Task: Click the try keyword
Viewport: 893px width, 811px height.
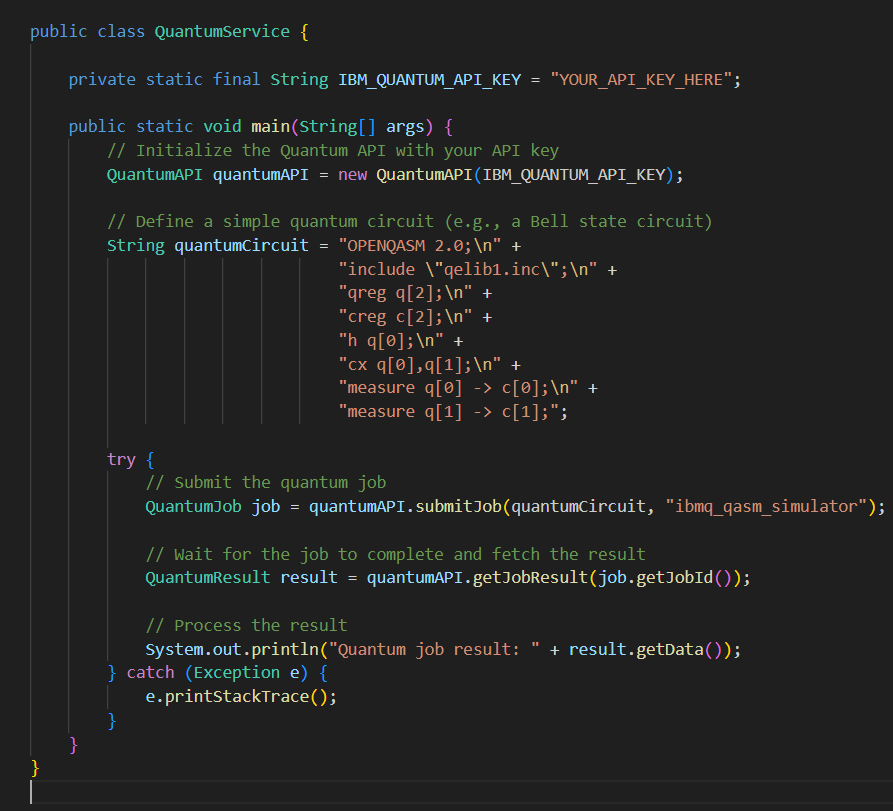Action: (x=120, y=459)
